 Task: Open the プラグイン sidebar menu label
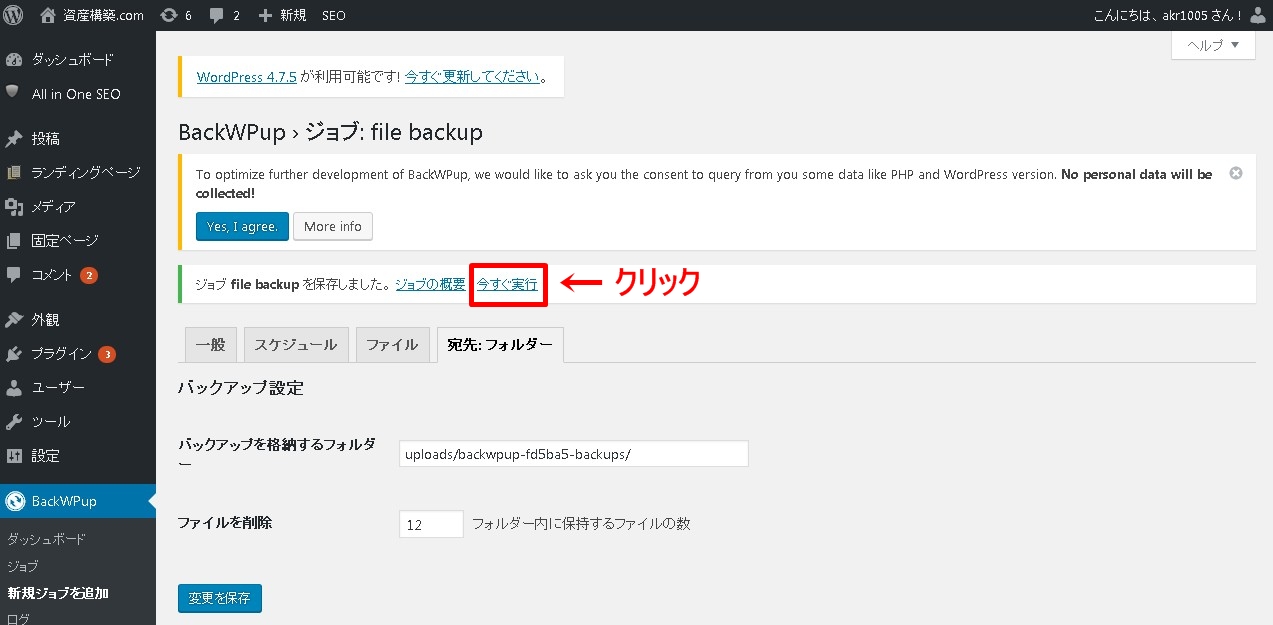coord(62,354)
